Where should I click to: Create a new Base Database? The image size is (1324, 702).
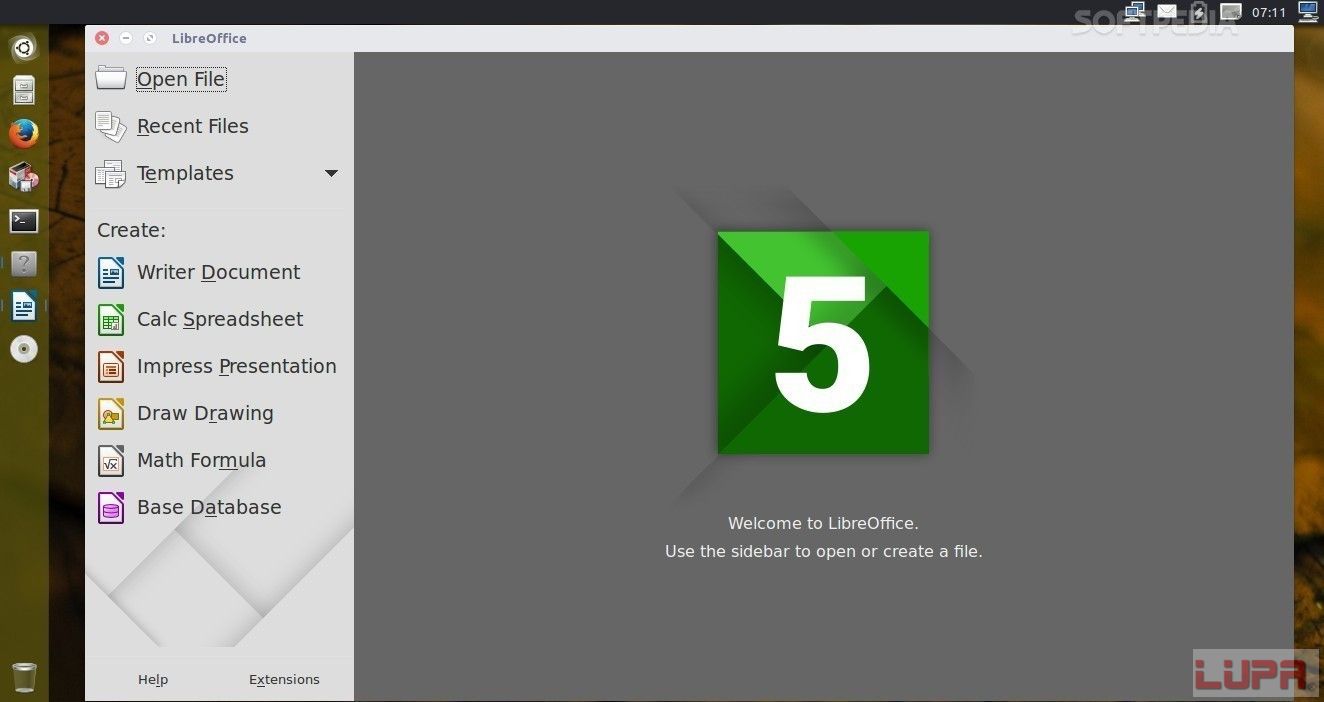pyautogui.click(x=189, y=507)
